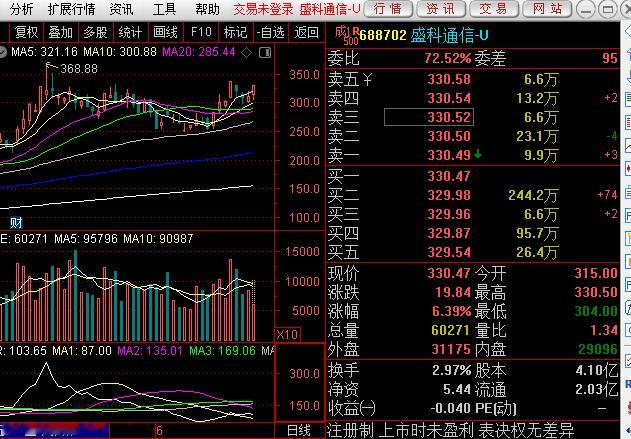Click the 涨幅 value 6.39%

pyautogui.click(x=452, y=311)
